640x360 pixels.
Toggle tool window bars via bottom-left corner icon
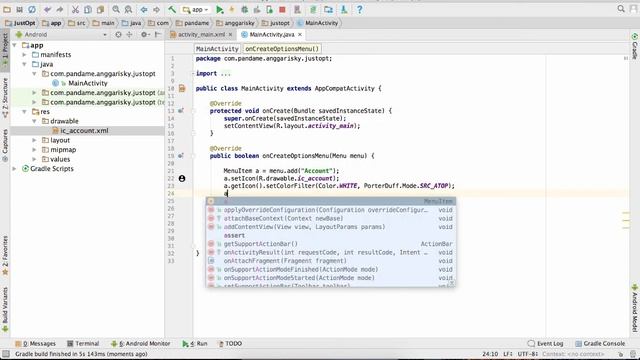[x=6, y=354]
